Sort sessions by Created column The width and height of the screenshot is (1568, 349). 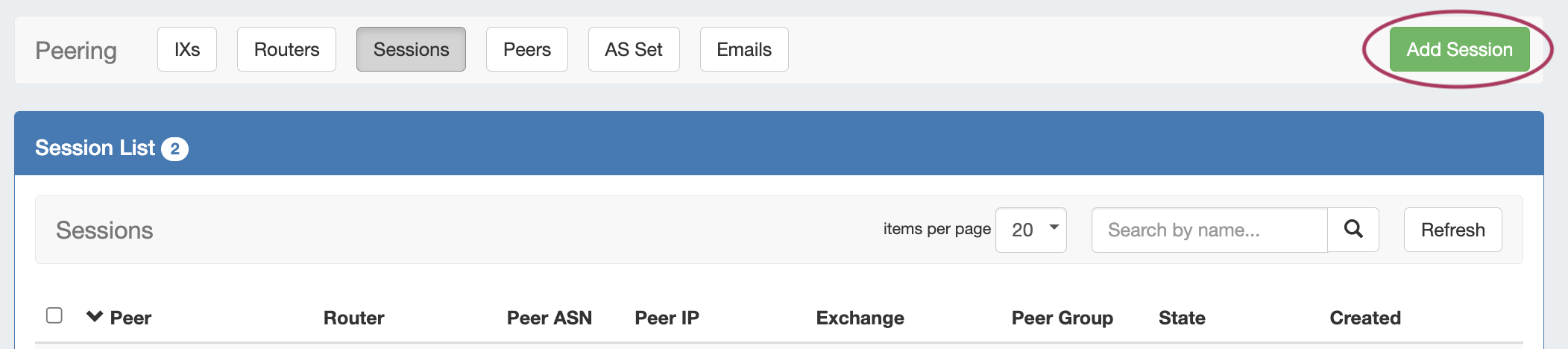click(1364, 318)
